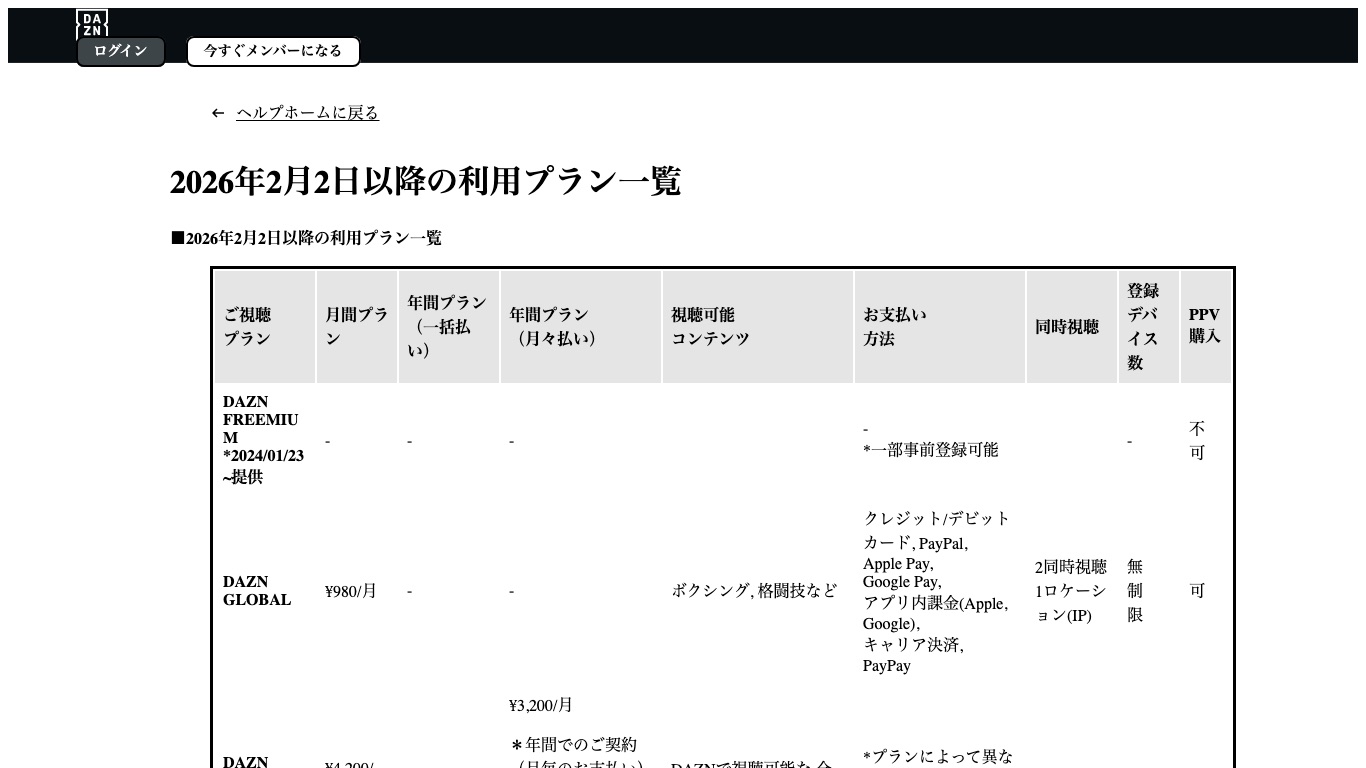Select the 年間プラン（一括払い）column header

(x=449, y=327)
